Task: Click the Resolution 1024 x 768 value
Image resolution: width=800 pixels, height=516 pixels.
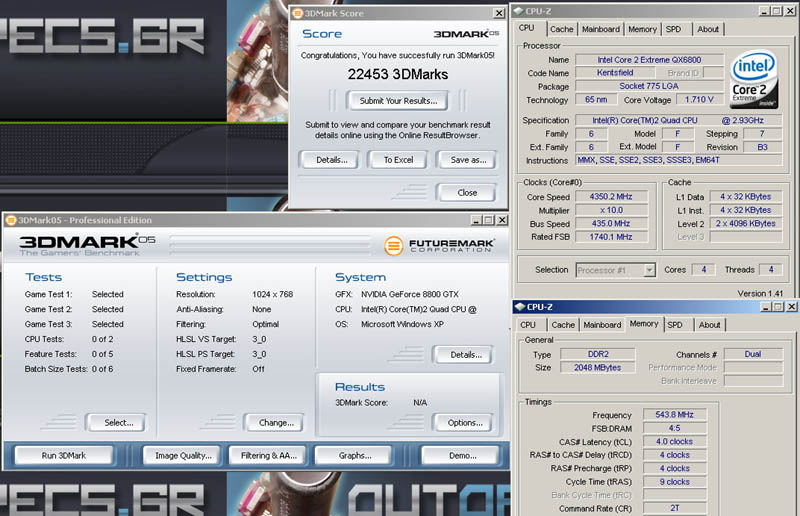Action: (x=272, y=294)
